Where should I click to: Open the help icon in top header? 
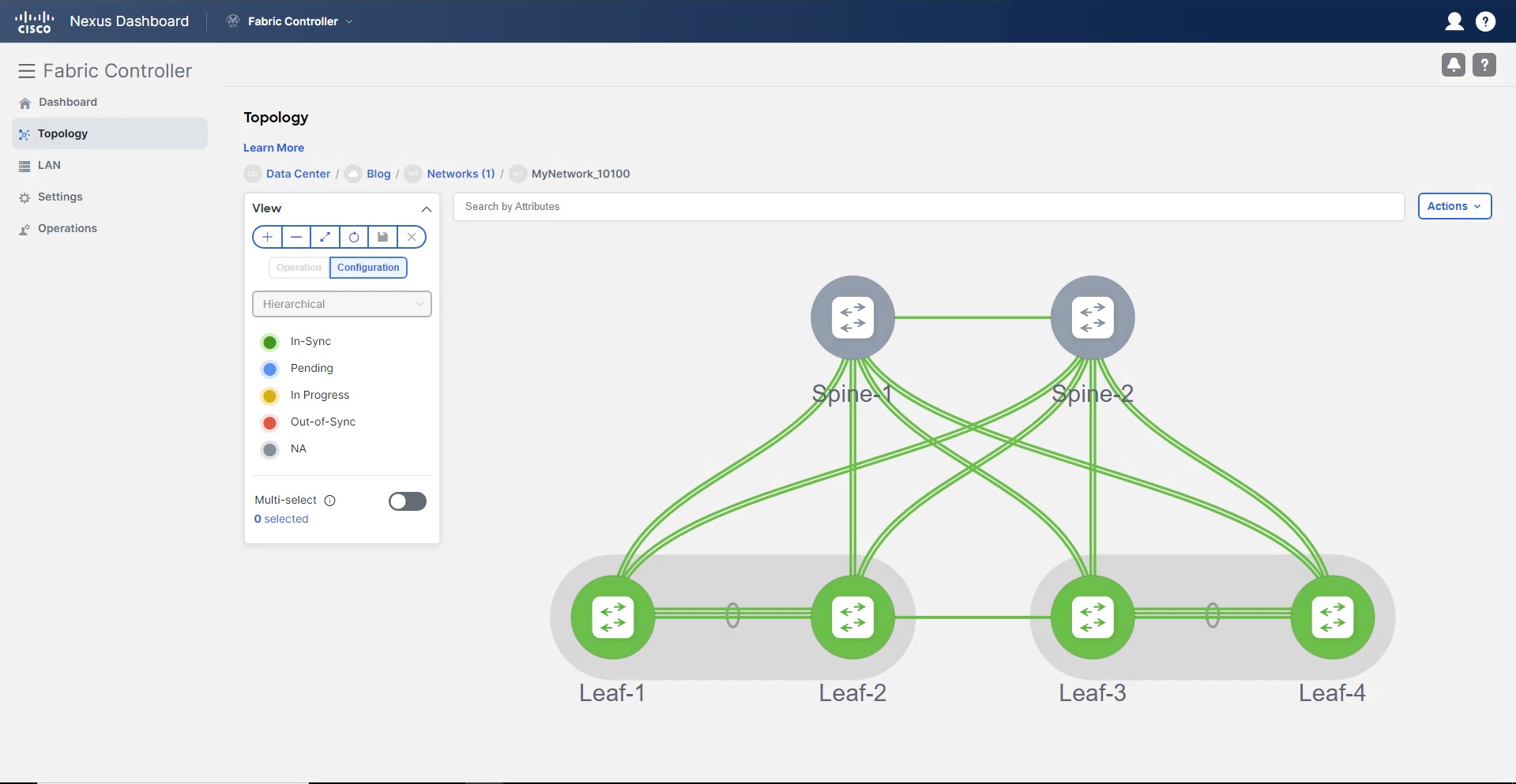1485,21
